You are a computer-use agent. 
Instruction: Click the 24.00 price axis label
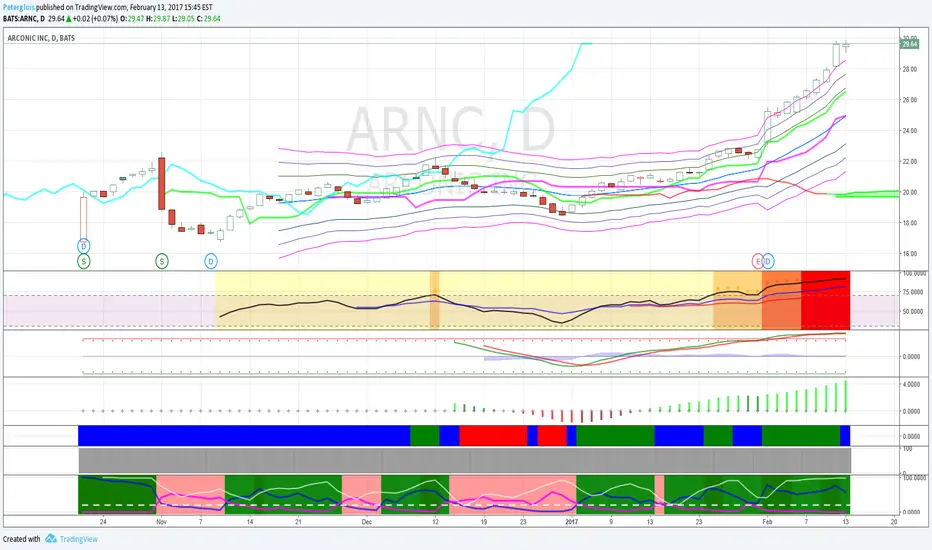(x=909, y=131)
